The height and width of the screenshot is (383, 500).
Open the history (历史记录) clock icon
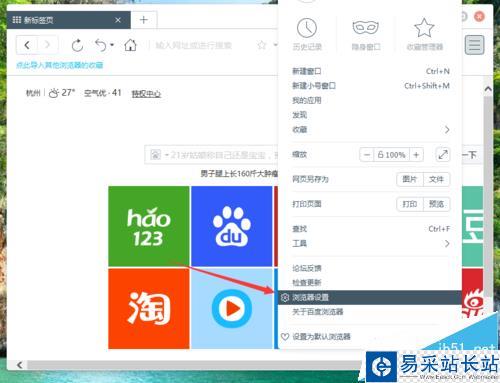pos(307,28)
